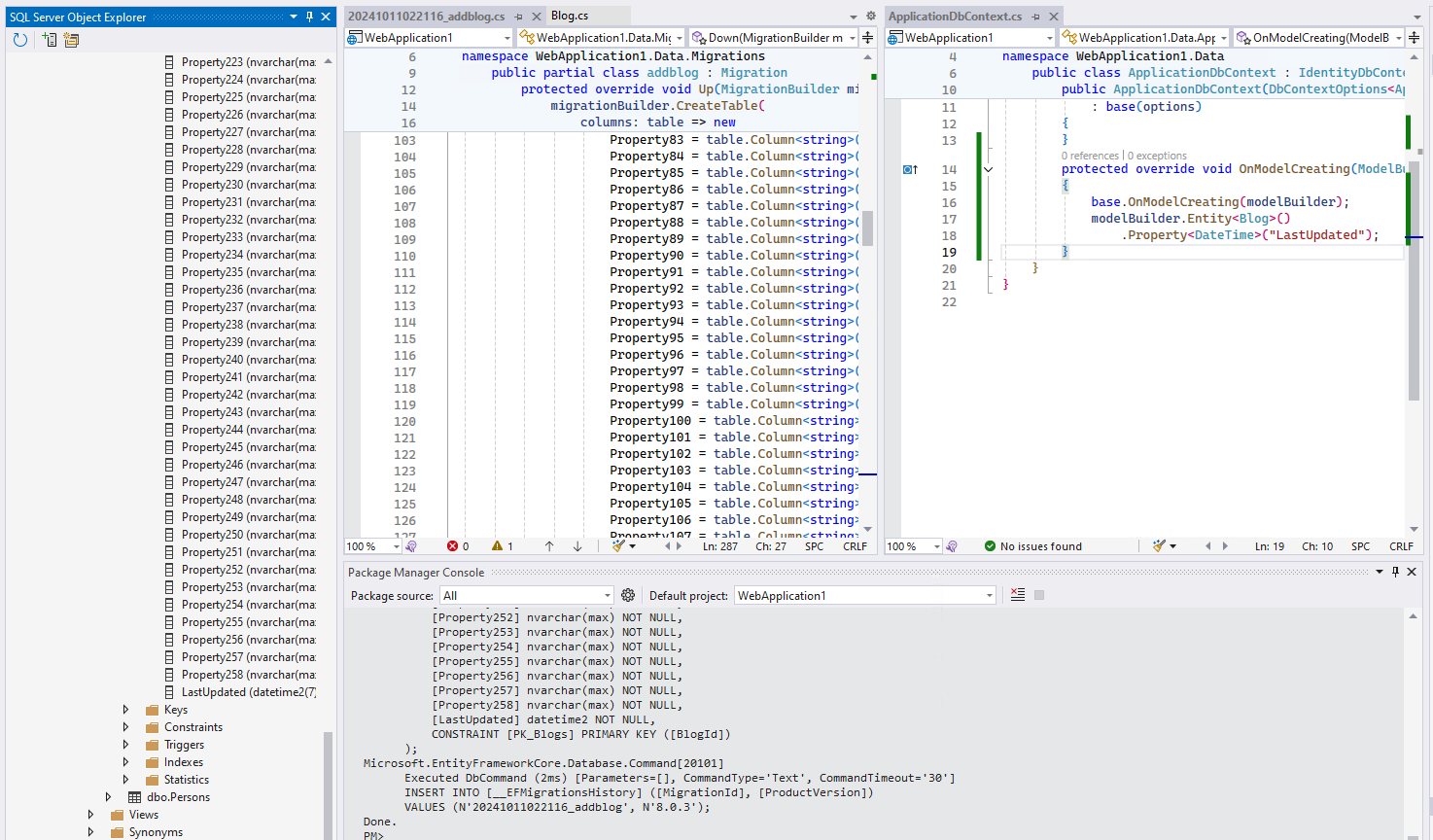
Task: Open the left editor tab list dropdown
Action: 854,17
